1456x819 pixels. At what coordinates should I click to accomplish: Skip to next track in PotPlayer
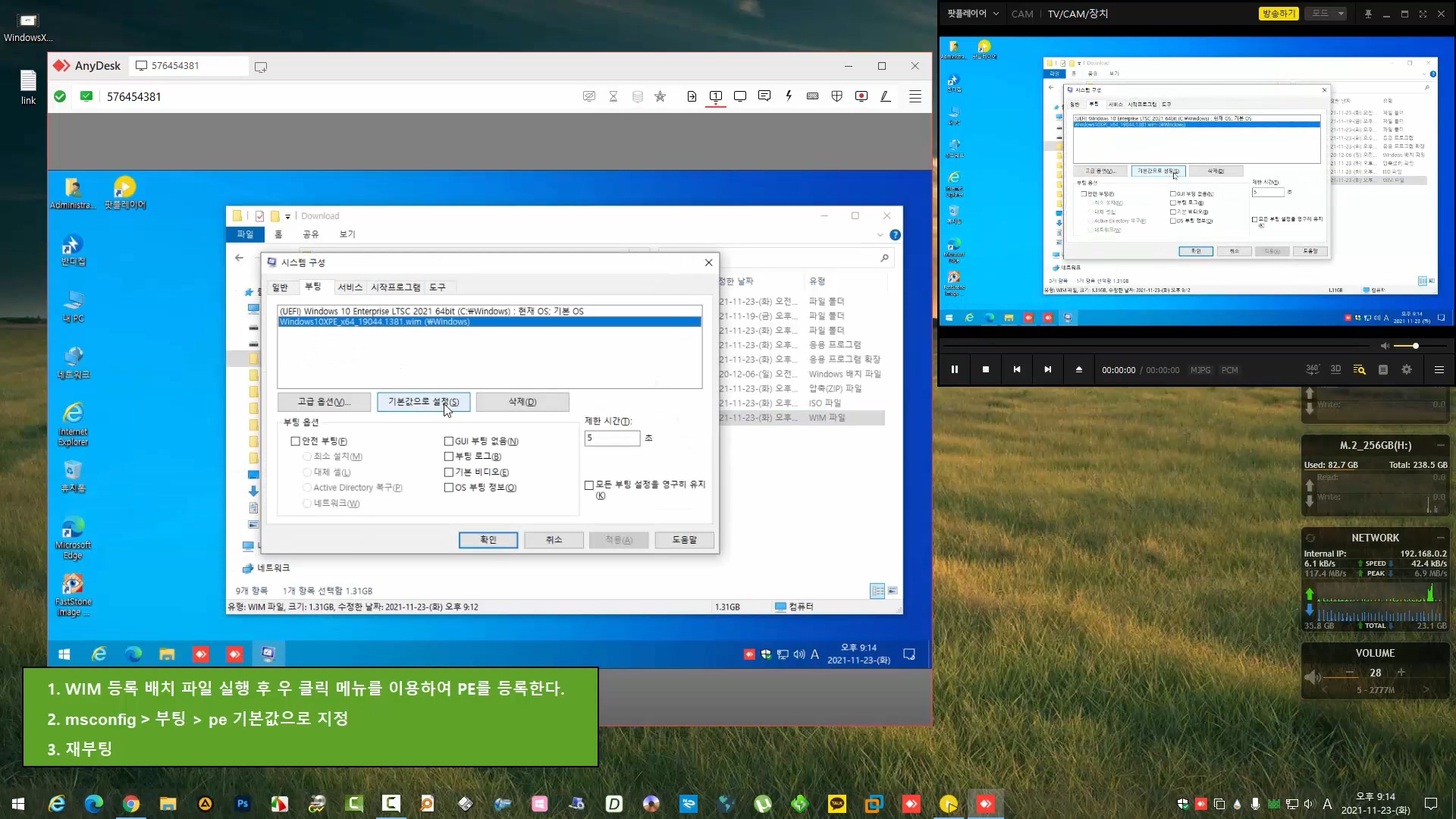[x=1048, y=370]
